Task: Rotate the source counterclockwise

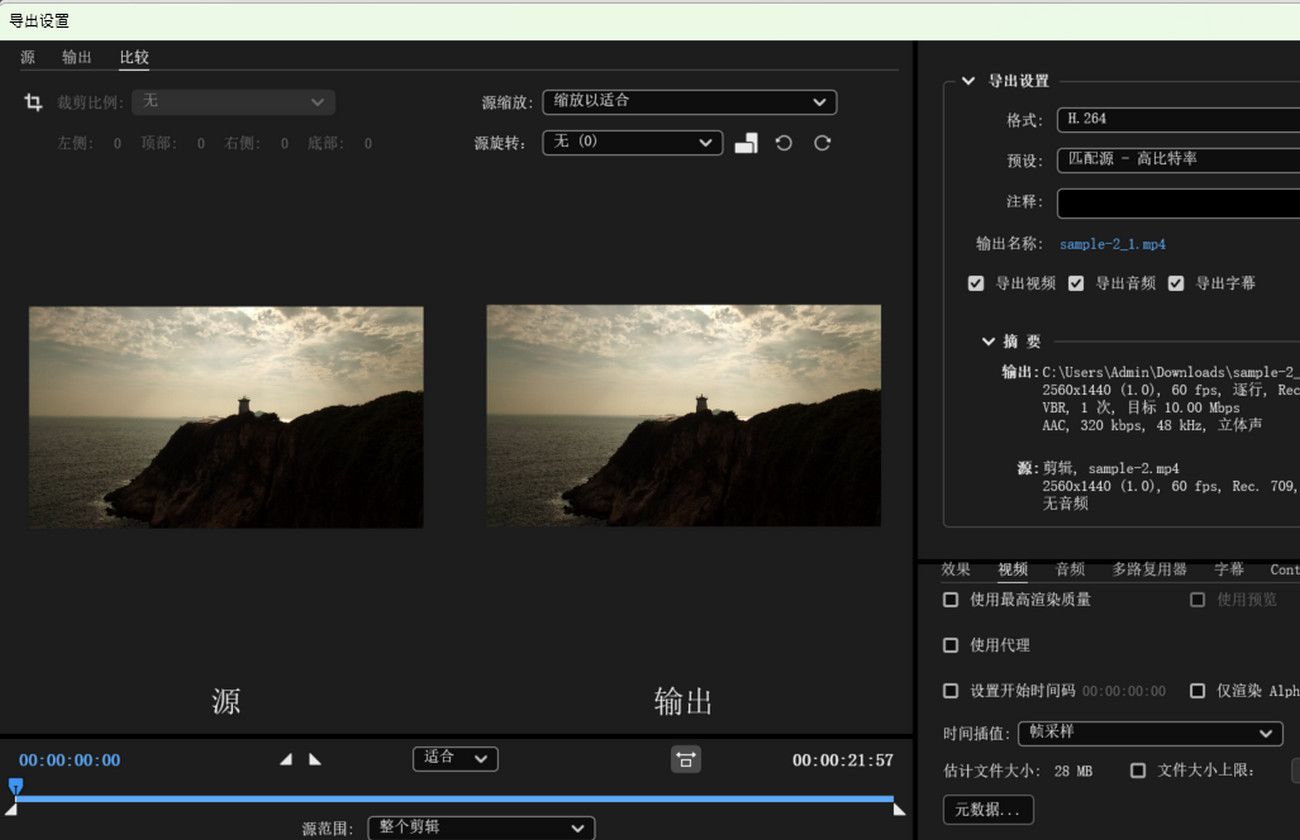Action: point(783,142)
